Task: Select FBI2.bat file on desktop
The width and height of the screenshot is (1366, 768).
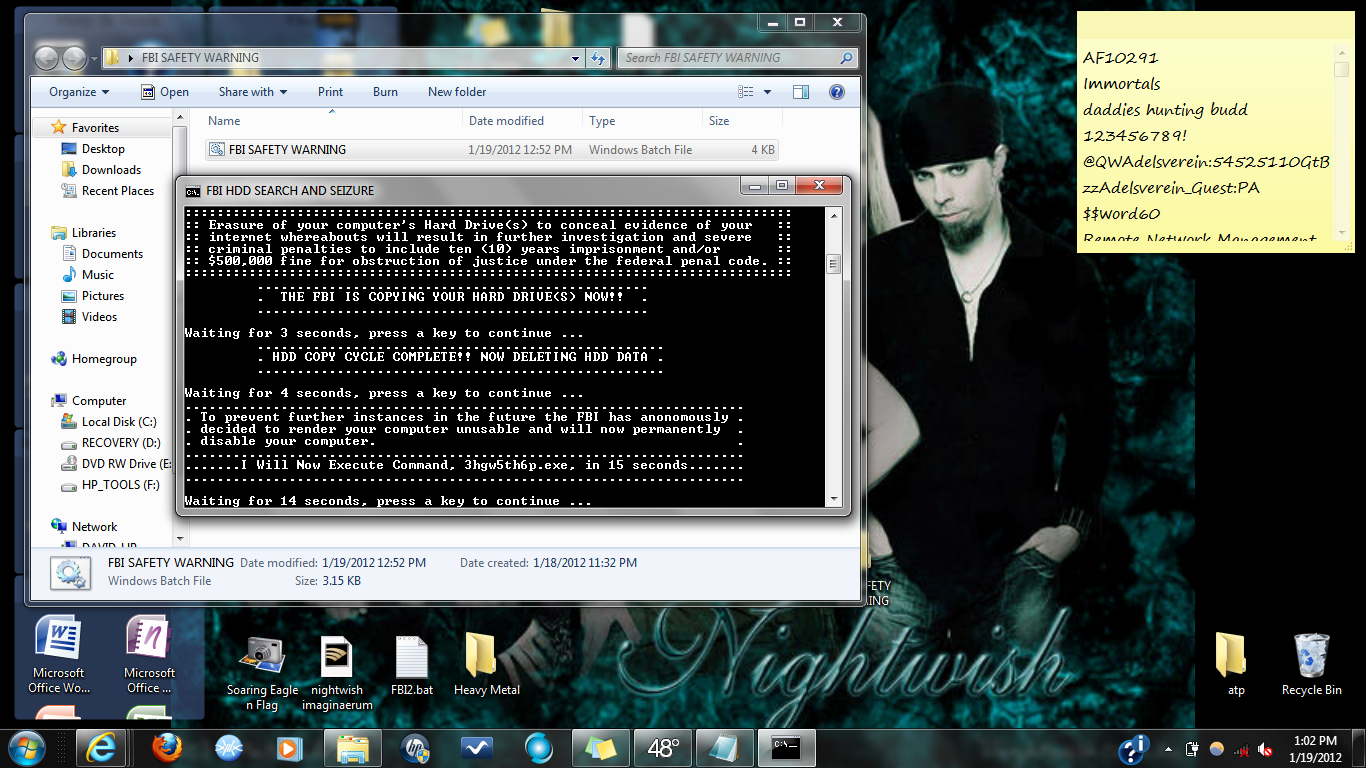Action: tap(412, 664)
